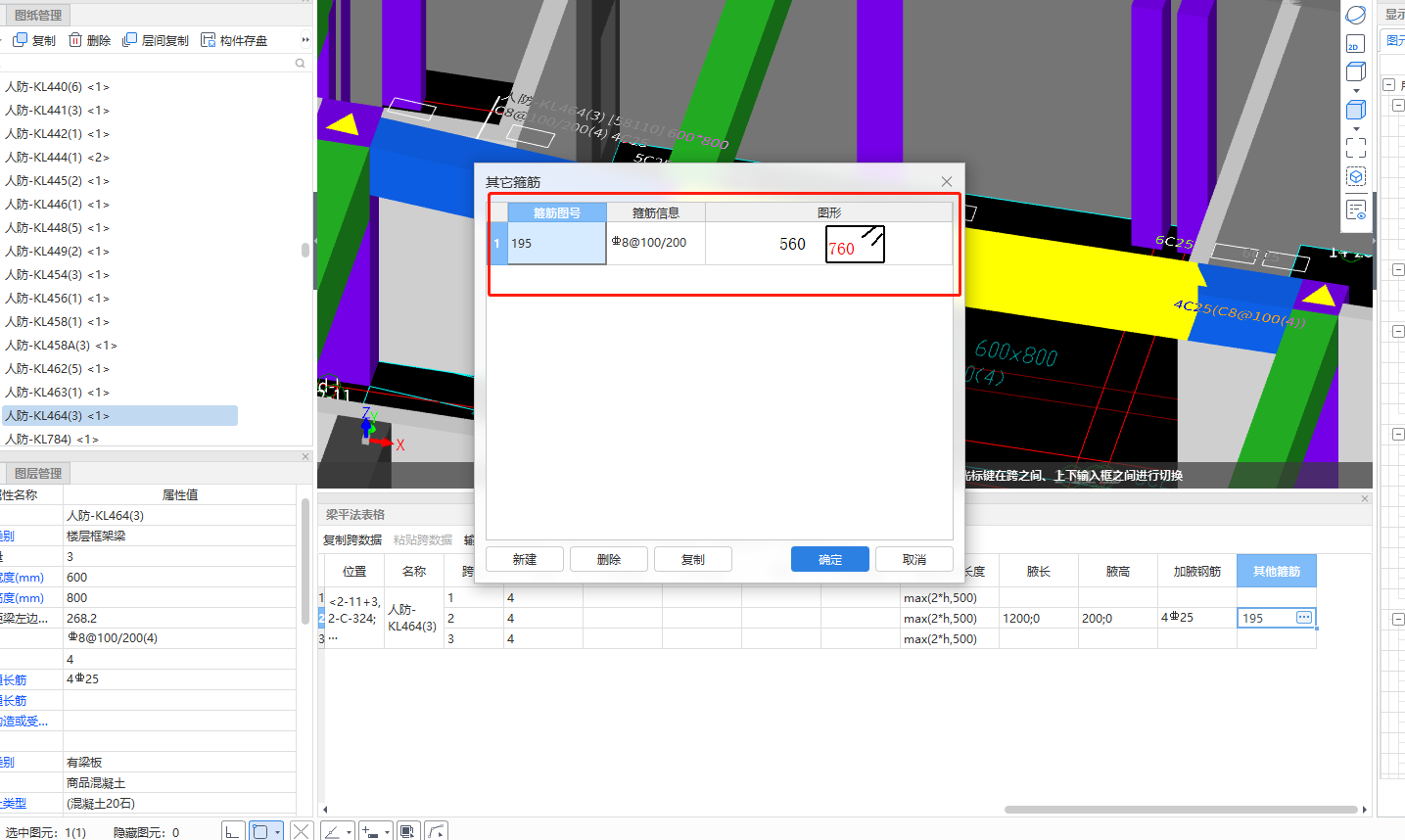
Task: Click the 删除 button in stirrup dialog
Action: point(609,559)
